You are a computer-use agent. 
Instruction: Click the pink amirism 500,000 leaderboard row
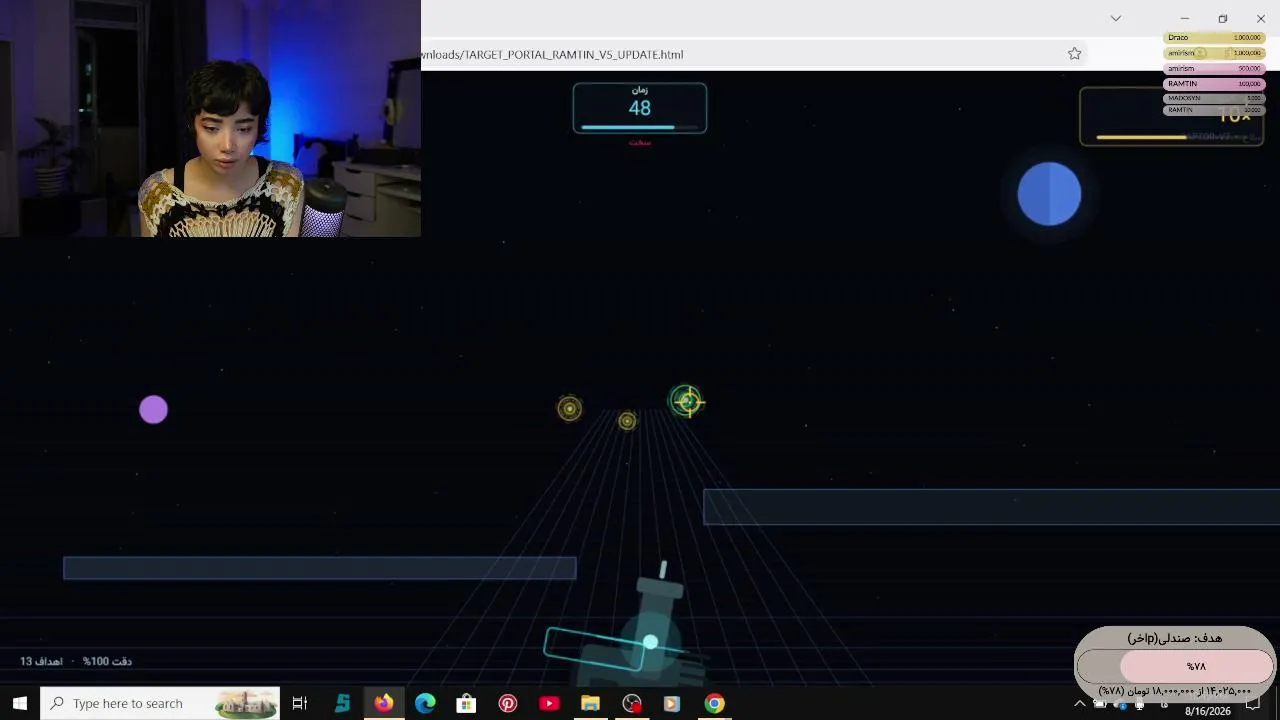(x=1214, y=69)
